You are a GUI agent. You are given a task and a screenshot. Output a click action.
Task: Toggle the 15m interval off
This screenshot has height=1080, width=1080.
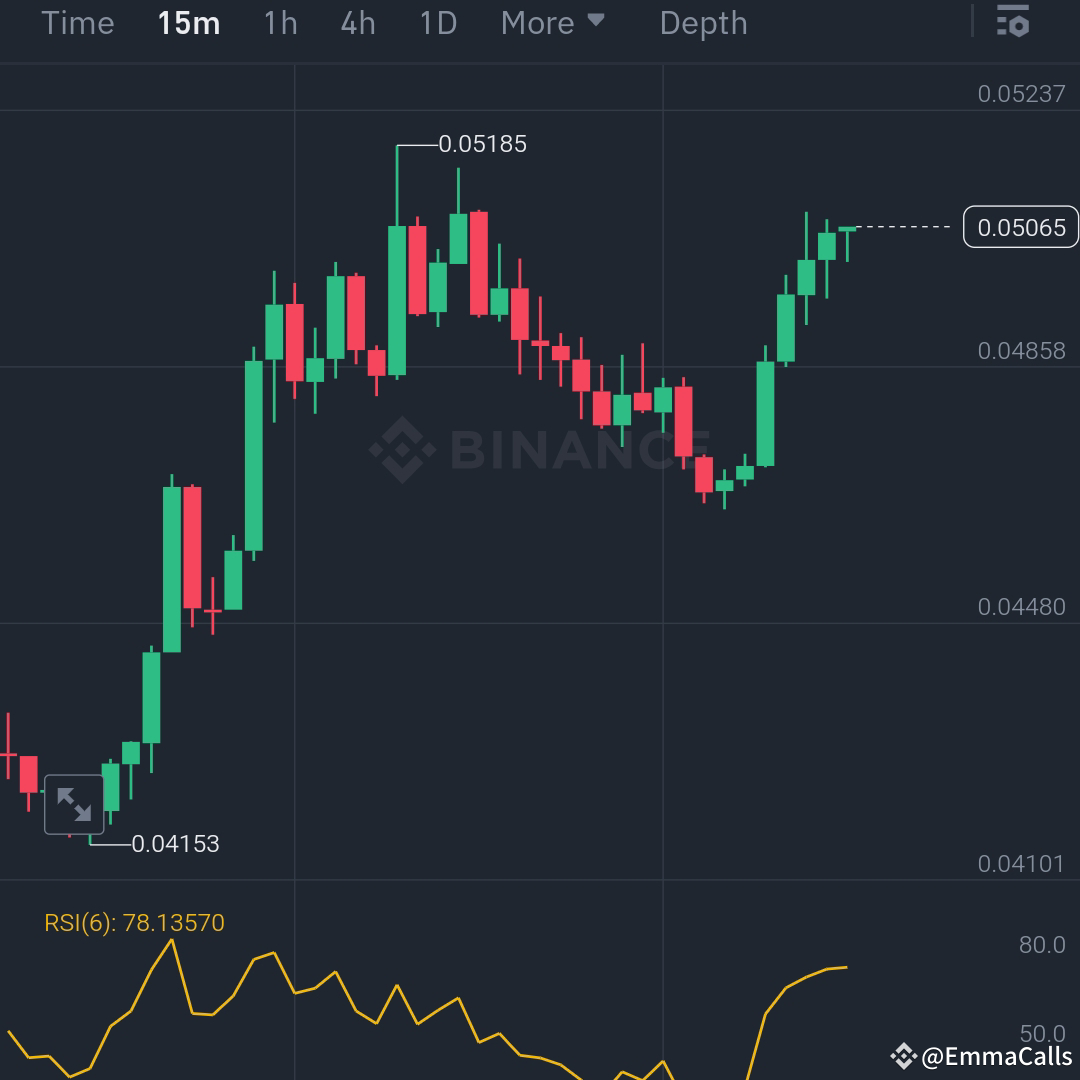(x=188, y=23)
